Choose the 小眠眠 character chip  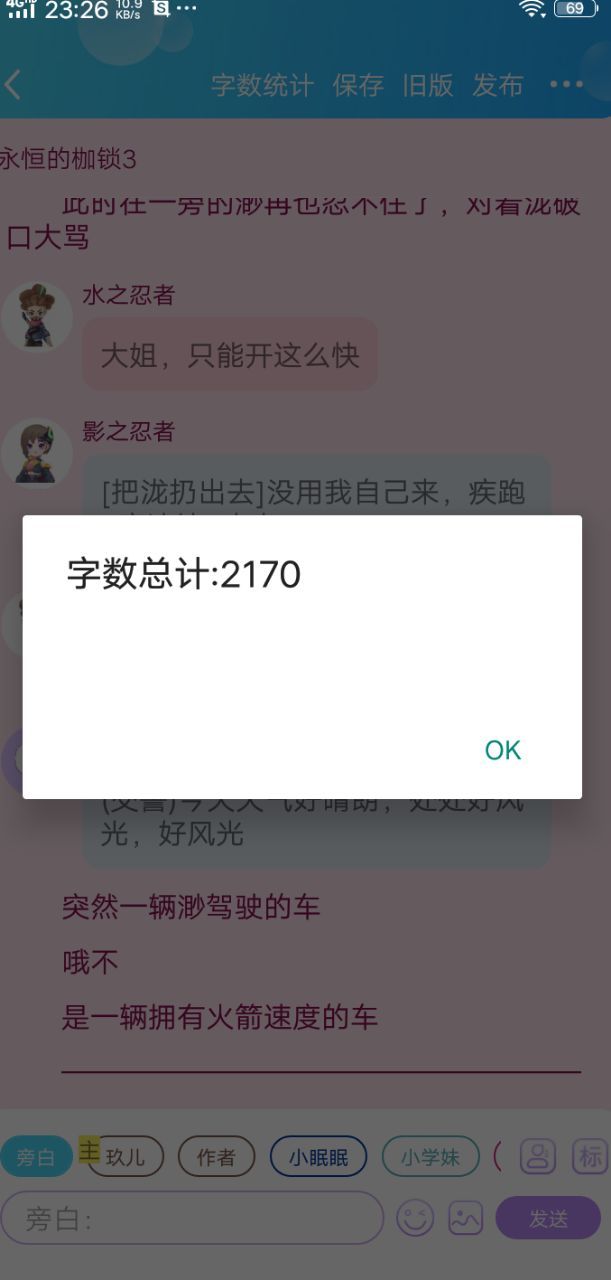[318, 1157]
